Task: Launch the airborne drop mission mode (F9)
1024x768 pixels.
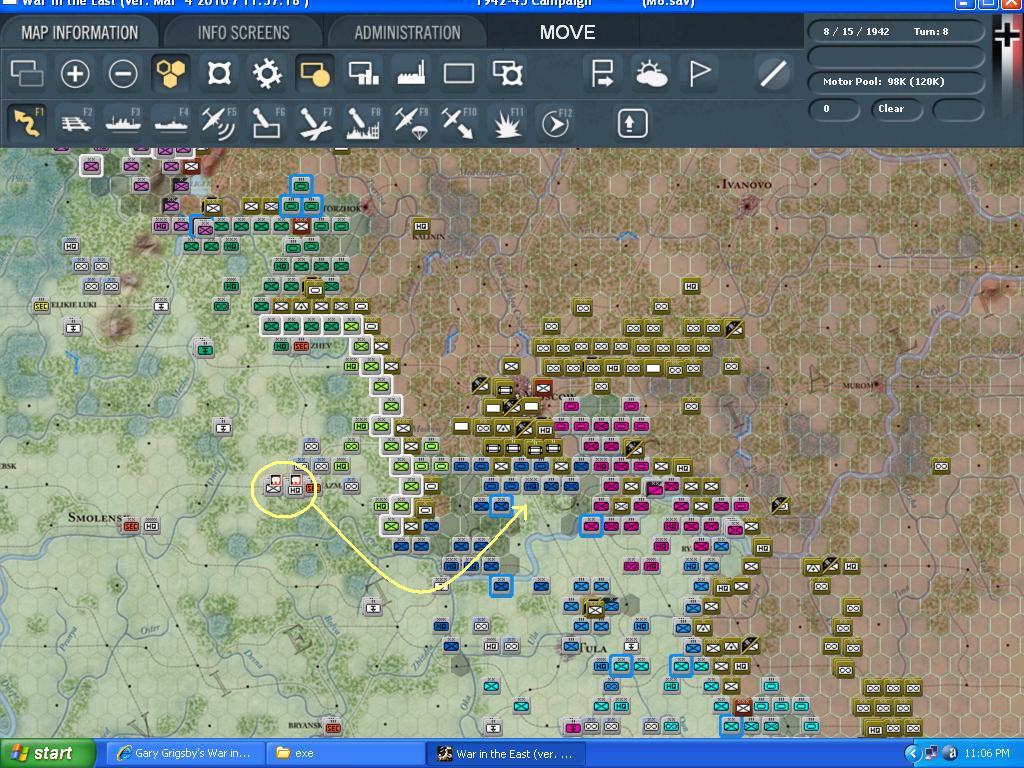Action: (410, 122)
